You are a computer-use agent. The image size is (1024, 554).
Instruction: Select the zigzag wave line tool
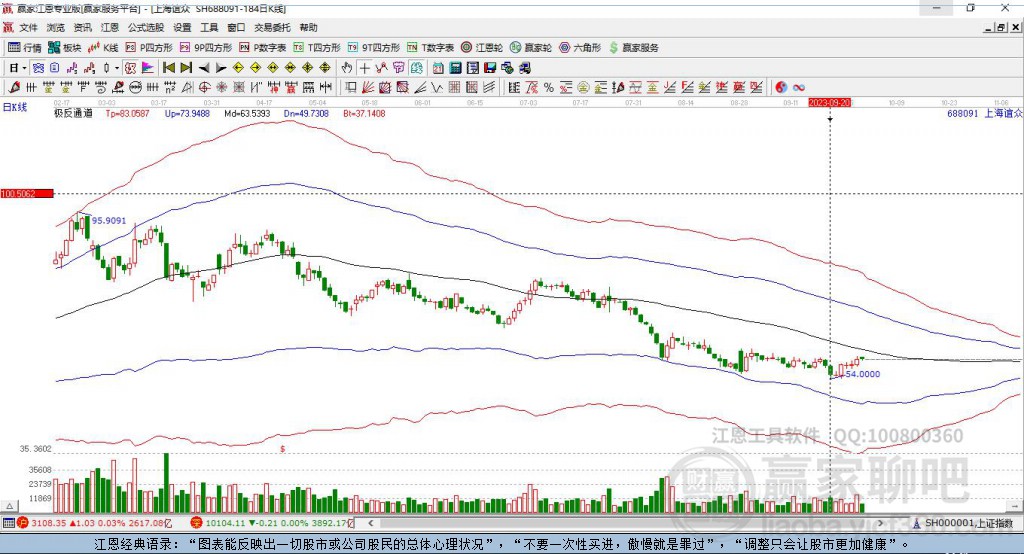coord(437,87)
